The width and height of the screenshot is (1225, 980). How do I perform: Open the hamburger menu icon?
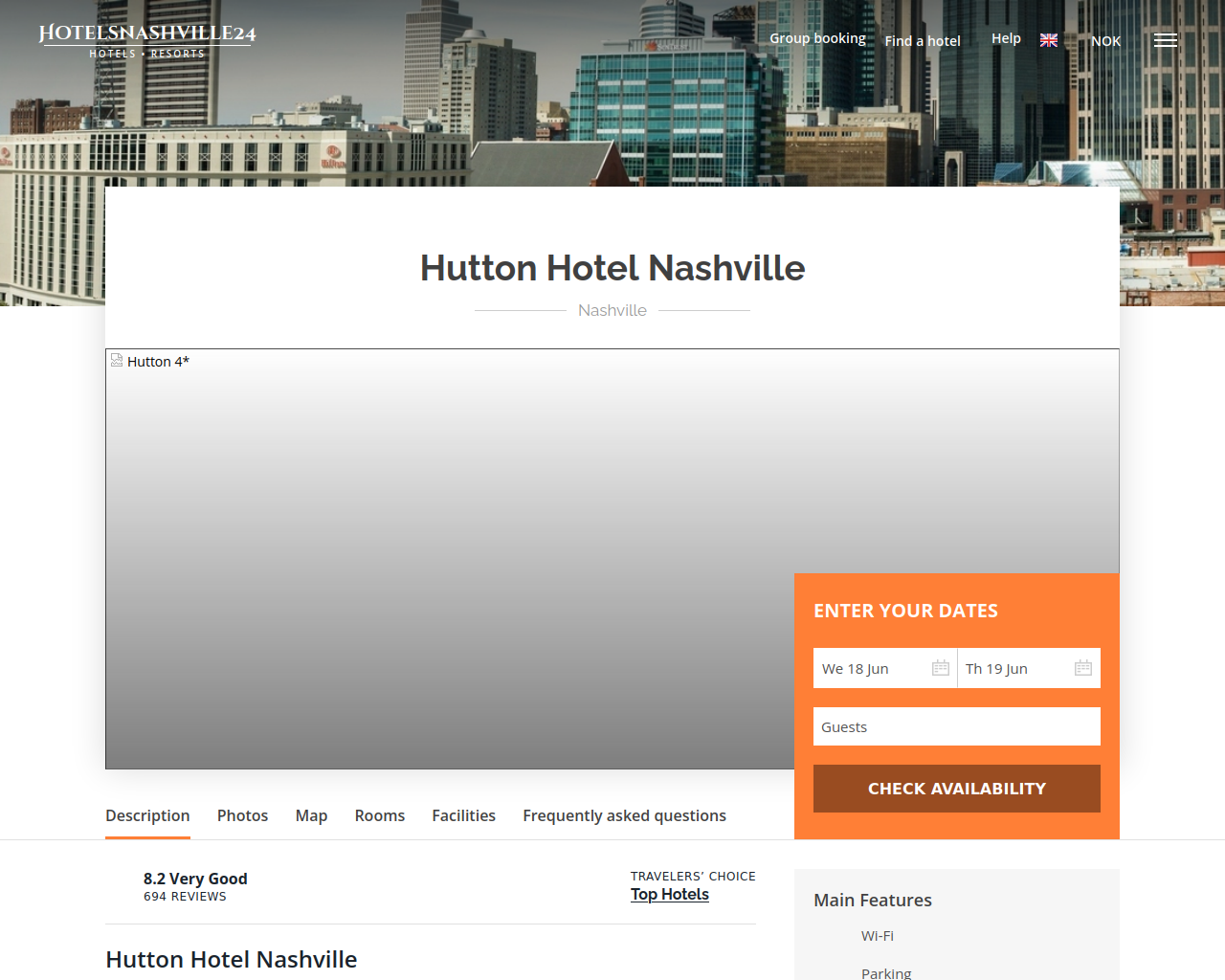(1165, 40)
